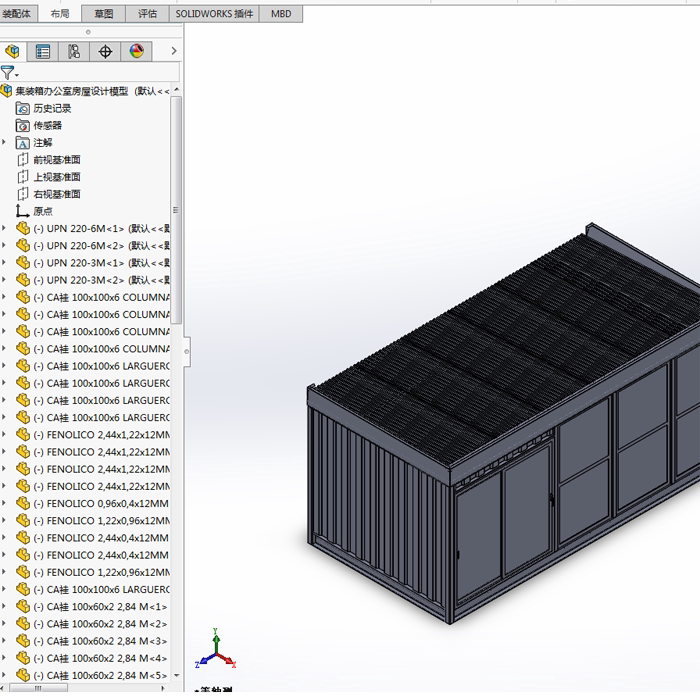Expand the UPN 220-6M<2> part
The image size is (700, 700).
pyautogui.click(x=4, y=246)
